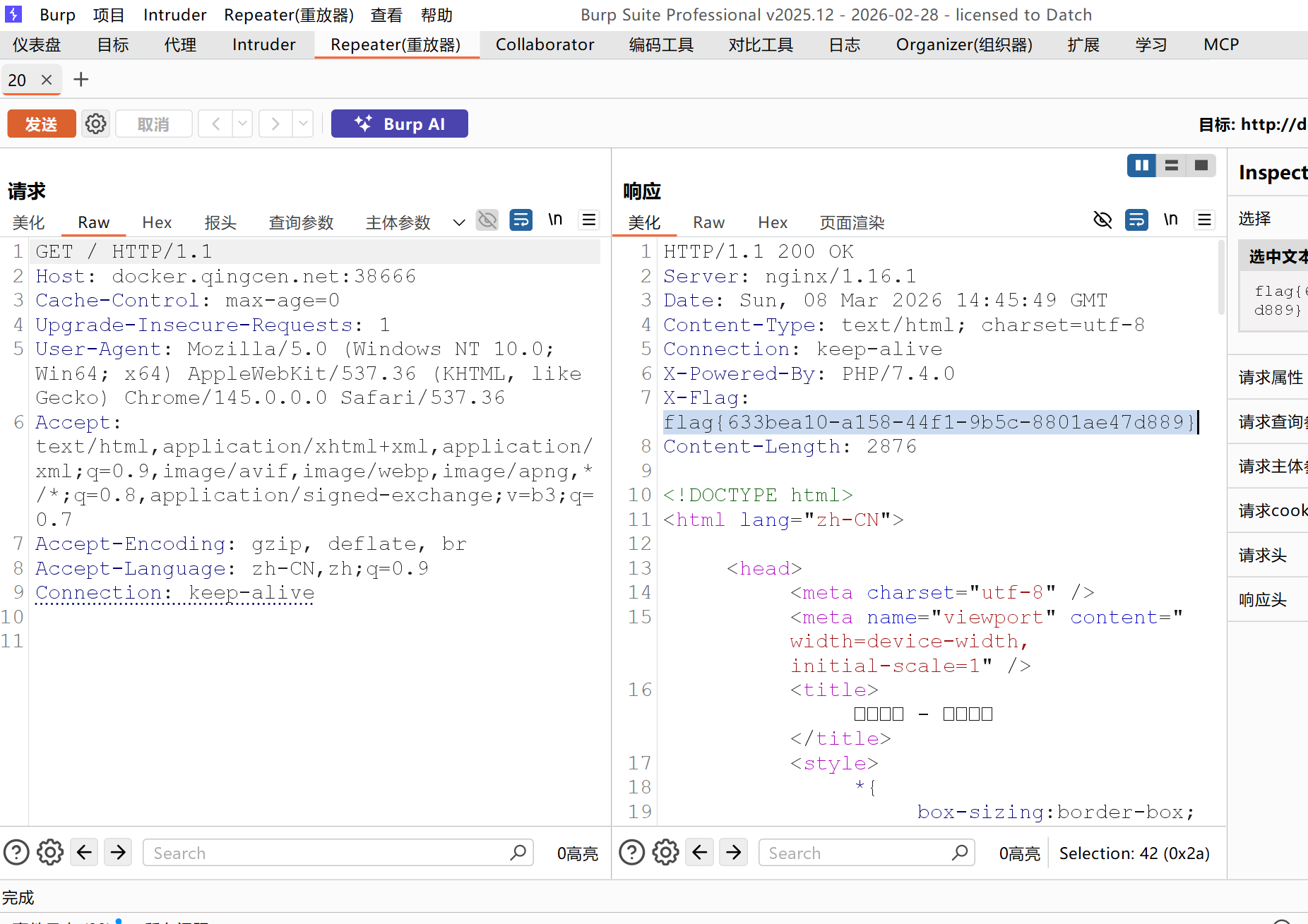Expand 请求cookie section in Inspector
Screen dimensions: 1308x924
[1270, 510]
